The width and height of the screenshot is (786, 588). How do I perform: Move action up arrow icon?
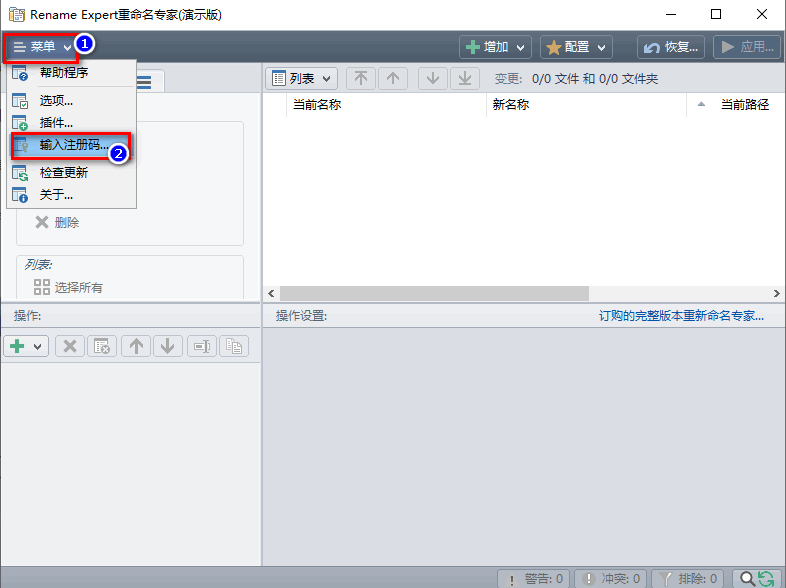[136, 346]
